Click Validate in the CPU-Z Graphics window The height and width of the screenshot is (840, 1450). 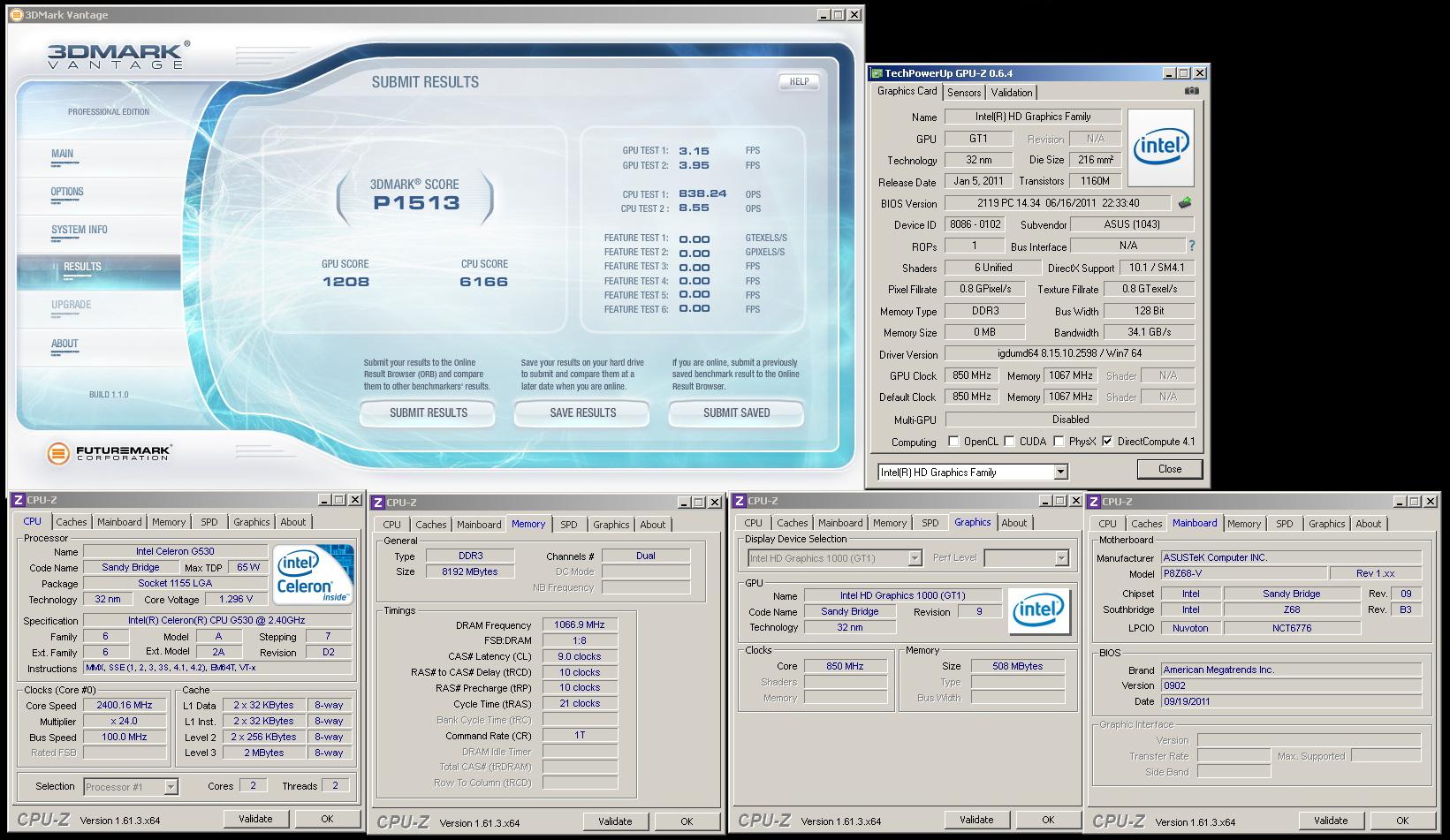pos(976,820)
